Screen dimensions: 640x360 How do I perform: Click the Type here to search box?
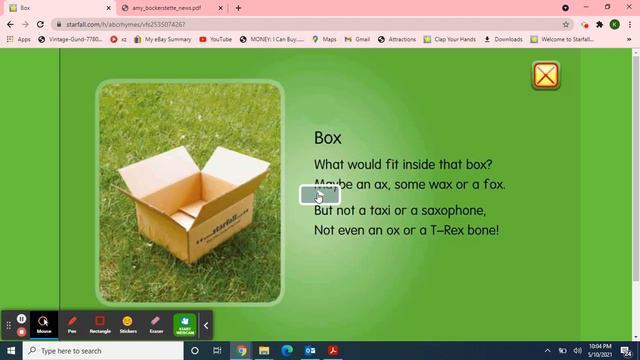click(103, 351)
